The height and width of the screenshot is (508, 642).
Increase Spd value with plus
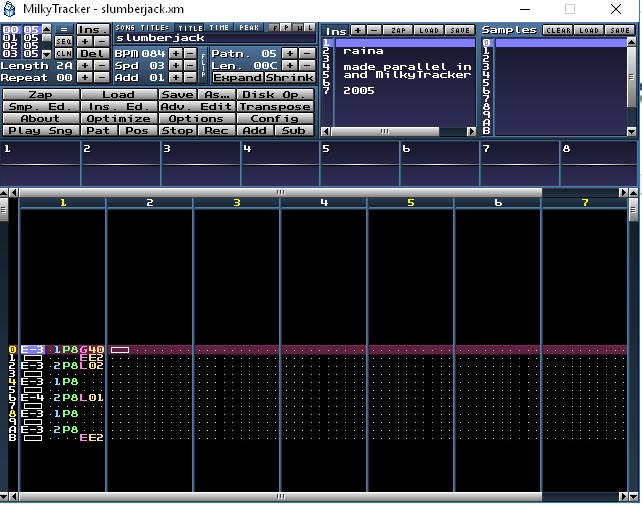point(176,65)
